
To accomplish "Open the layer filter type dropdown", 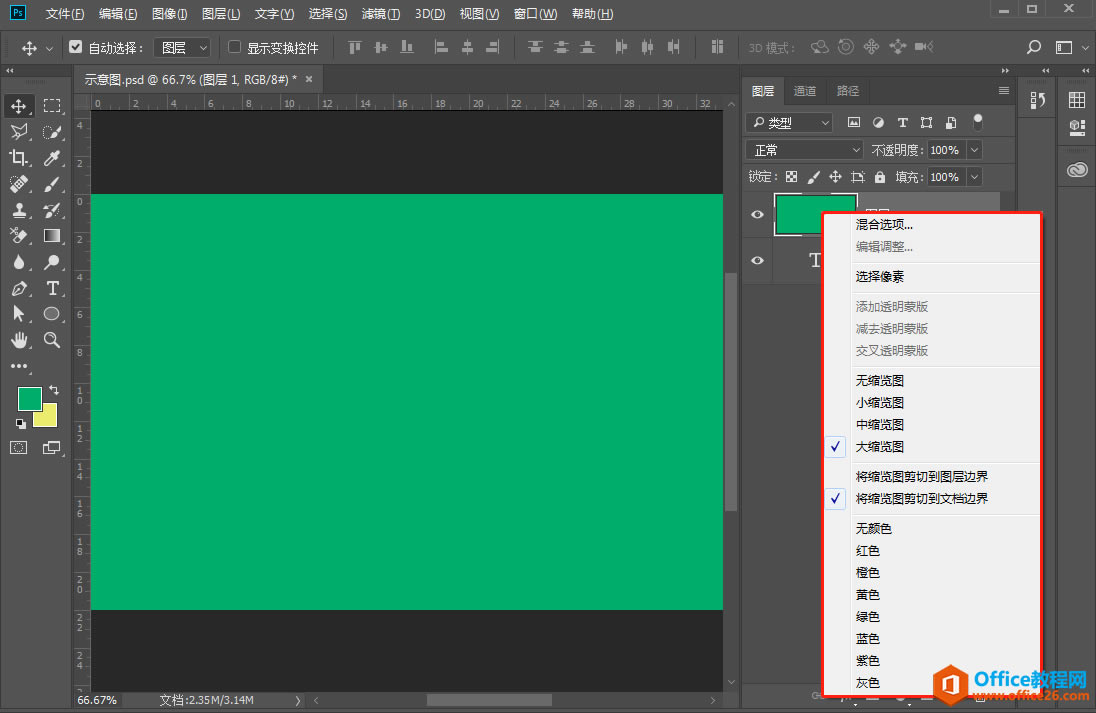I will coord(789,122).
